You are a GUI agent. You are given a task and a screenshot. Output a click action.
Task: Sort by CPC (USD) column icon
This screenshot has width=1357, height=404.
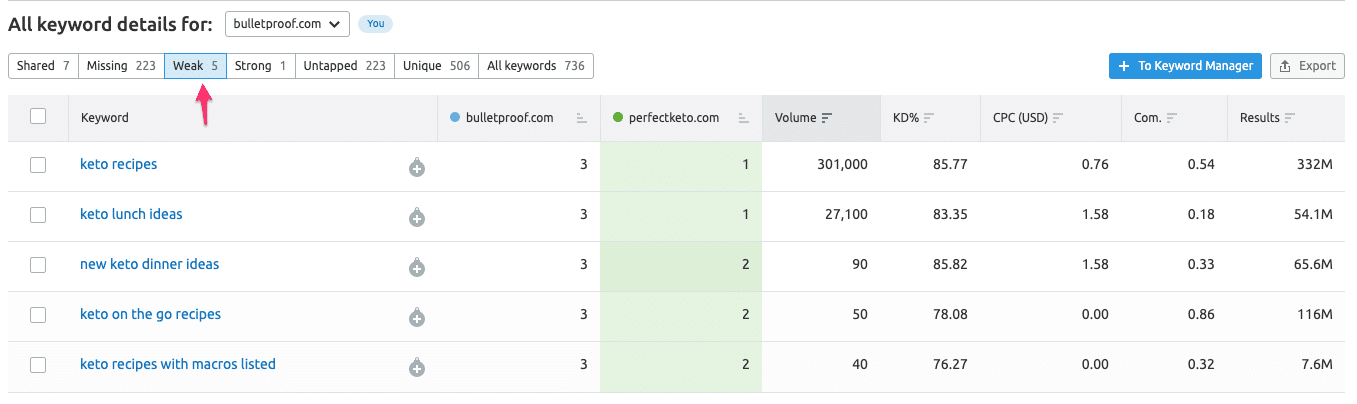[1058, 118]
